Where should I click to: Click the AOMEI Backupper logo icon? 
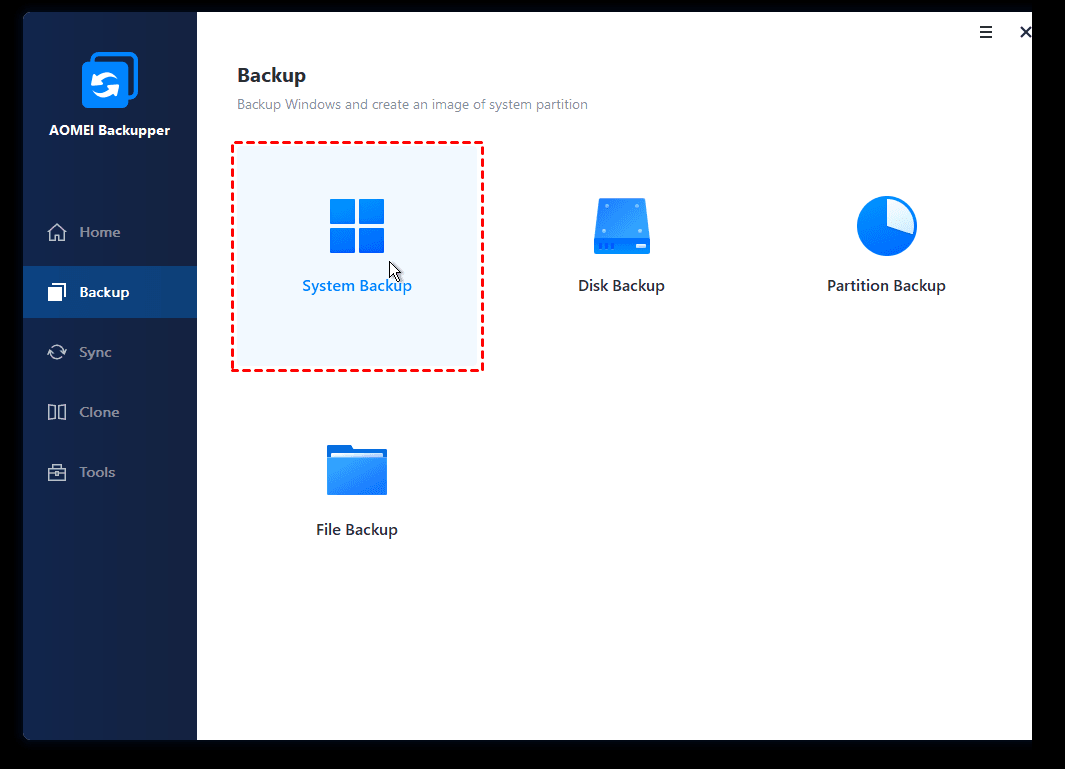109,80
